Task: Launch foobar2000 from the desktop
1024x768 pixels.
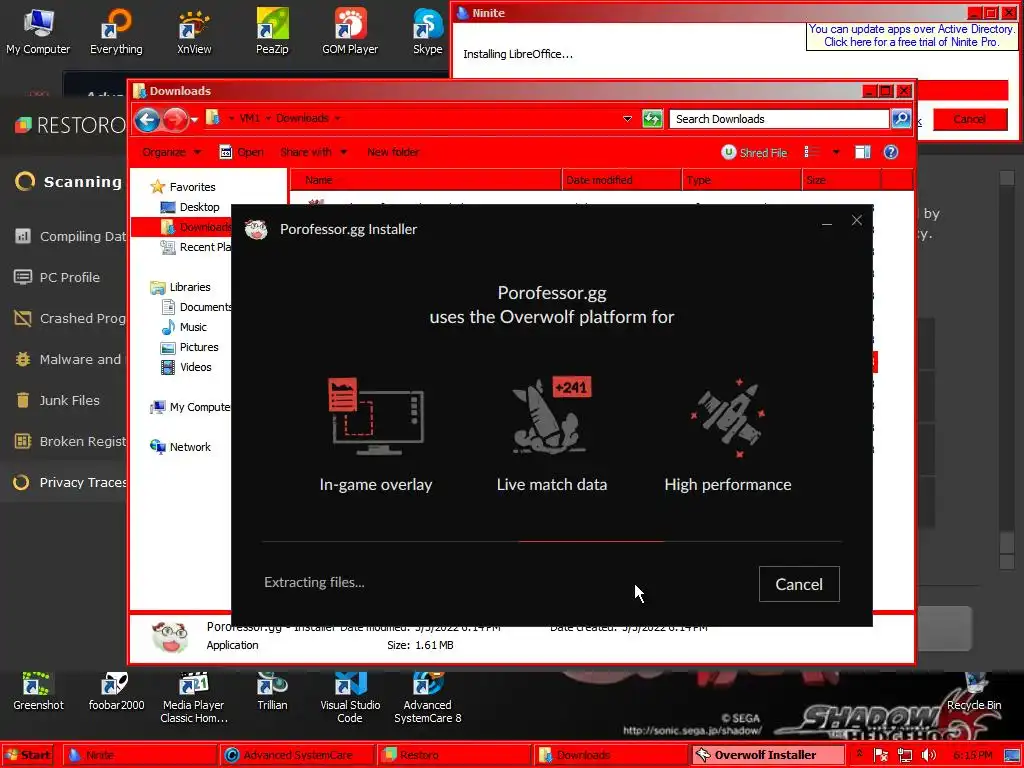Action: pyautogui.click(x=116, y=692)
